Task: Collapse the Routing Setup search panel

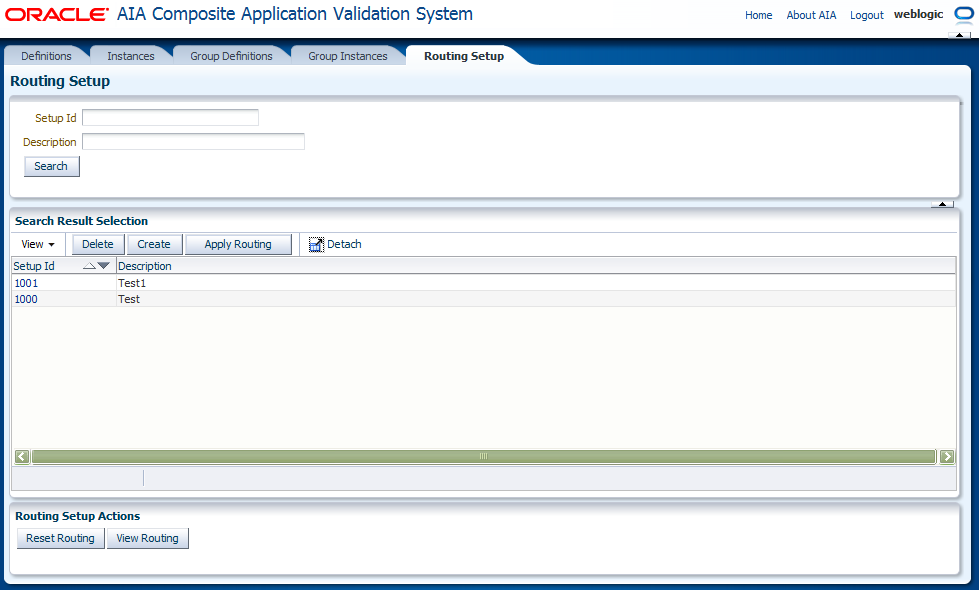Action: 942,204
